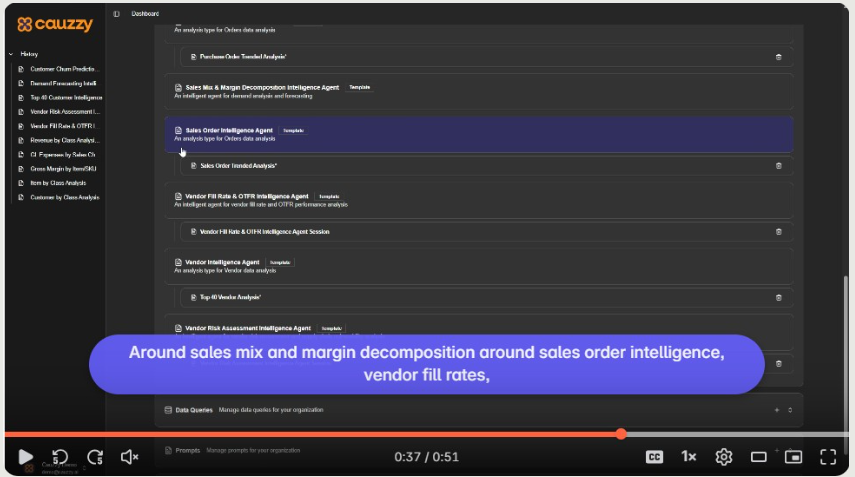Click Dashboard breadcrumb
Screen dimensions: 855x477
click(145, 14)
